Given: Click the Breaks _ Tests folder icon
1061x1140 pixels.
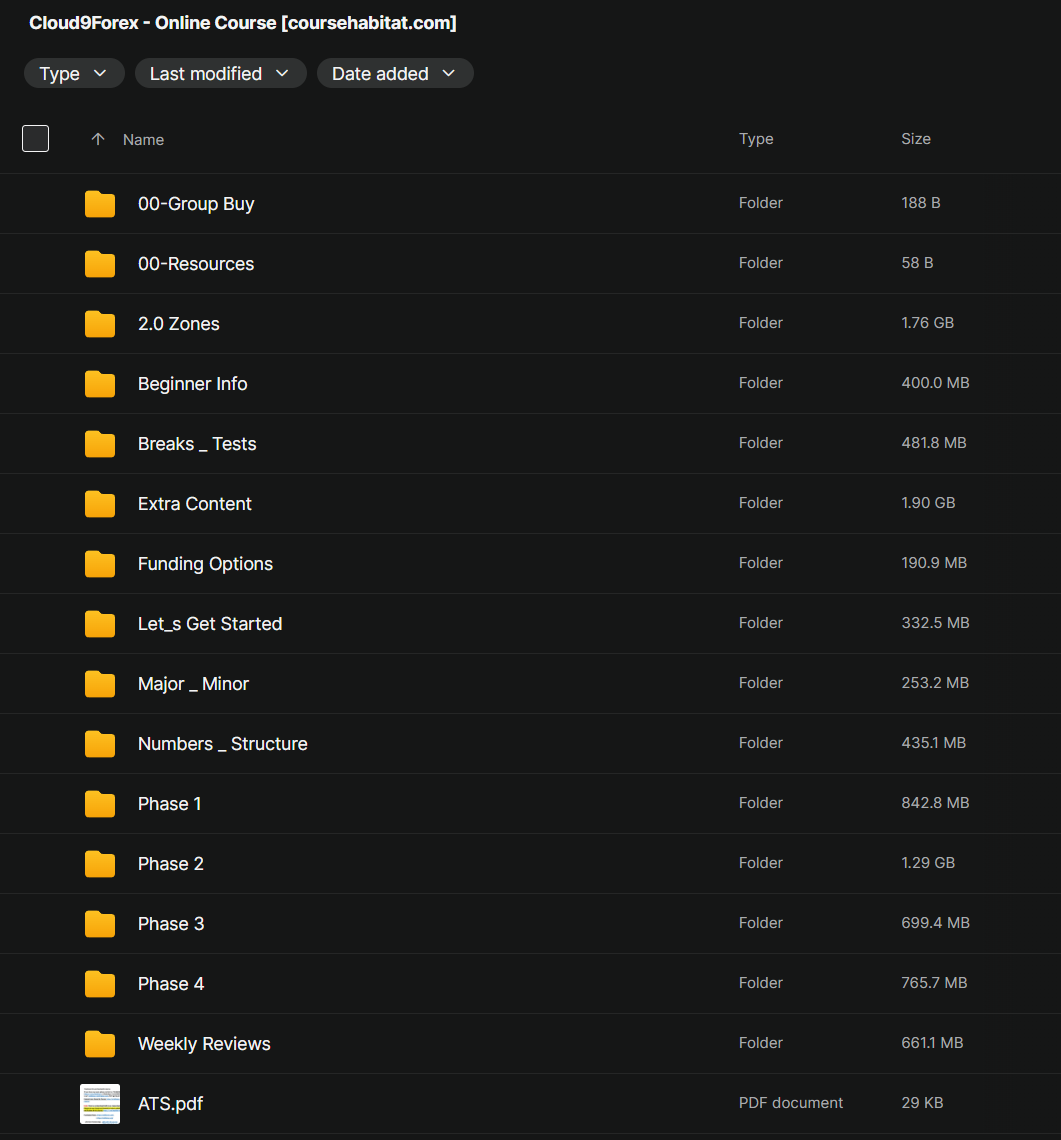Looking at the screenshot, I should click(x=100, y=444).
